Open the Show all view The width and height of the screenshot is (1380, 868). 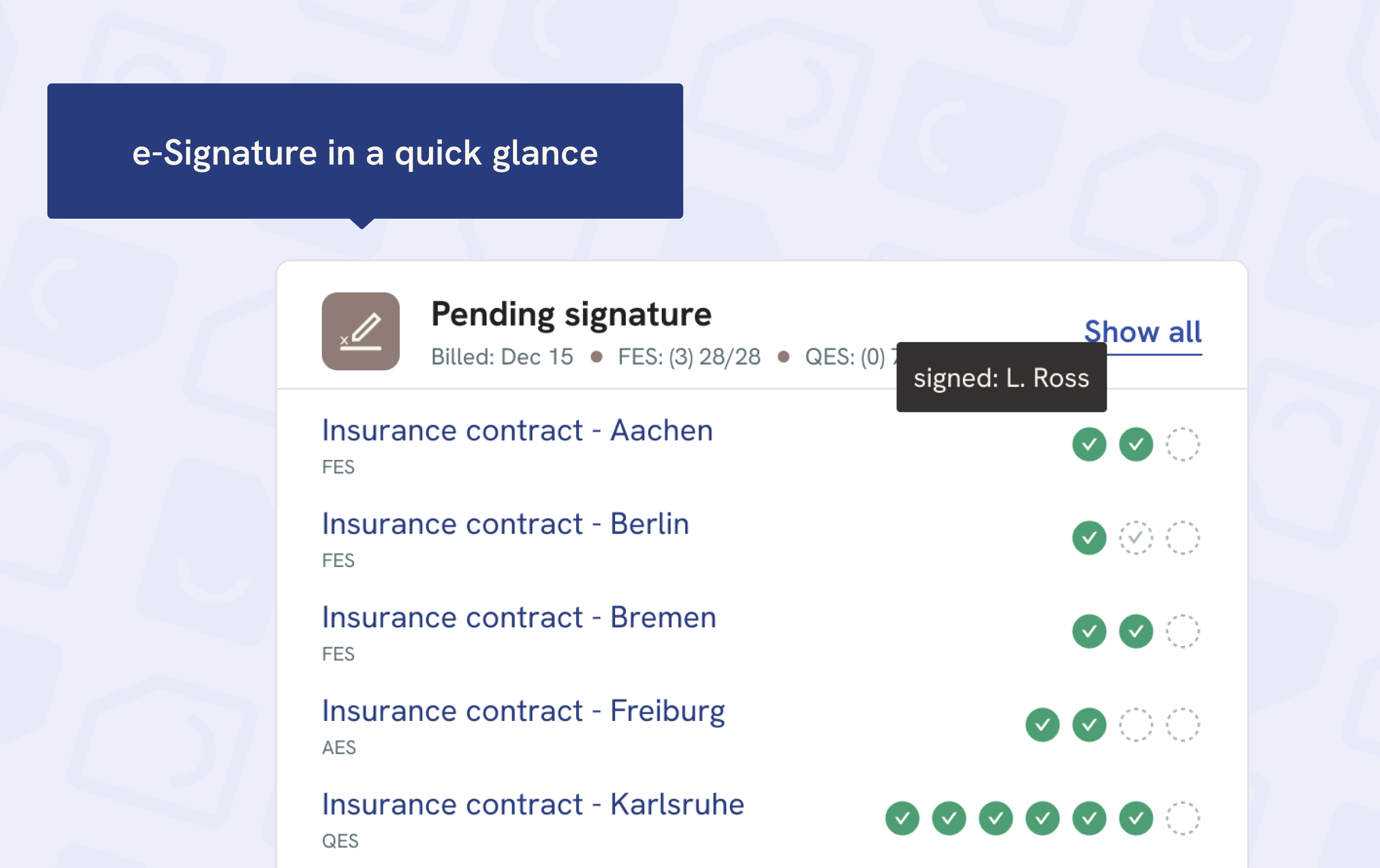[x=1142, y=333]
